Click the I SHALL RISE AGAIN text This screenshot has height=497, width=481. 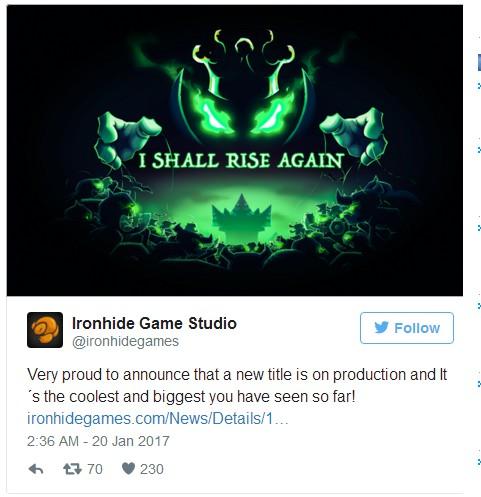[241, 160]
